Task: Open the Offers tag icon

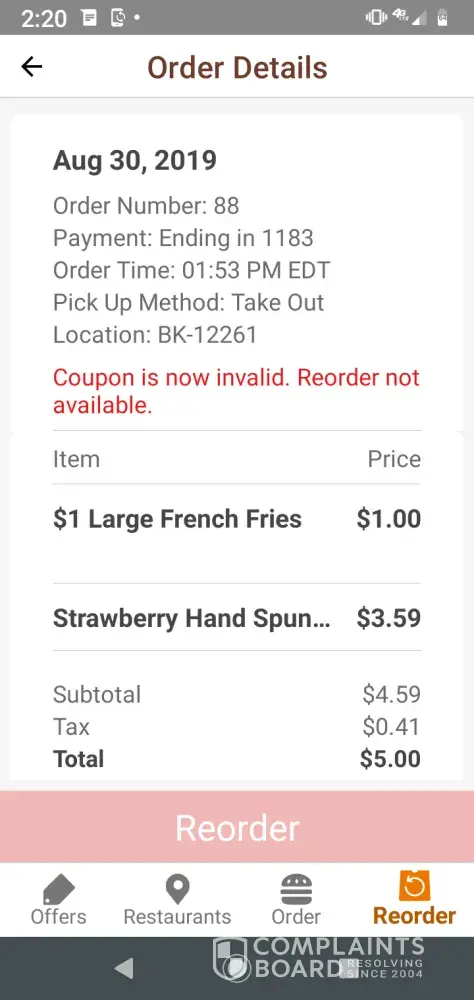Action: [59, 889]
